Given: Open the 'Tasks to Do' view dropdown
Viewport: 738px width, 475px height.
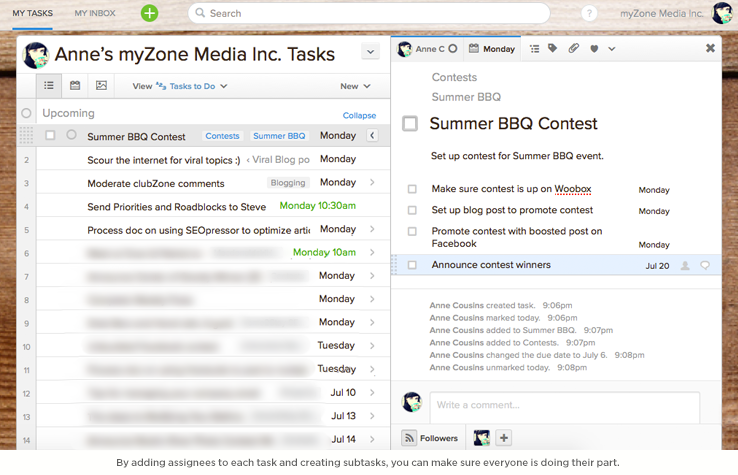Looking at the screenshot, I should click(x=192, y=86).
